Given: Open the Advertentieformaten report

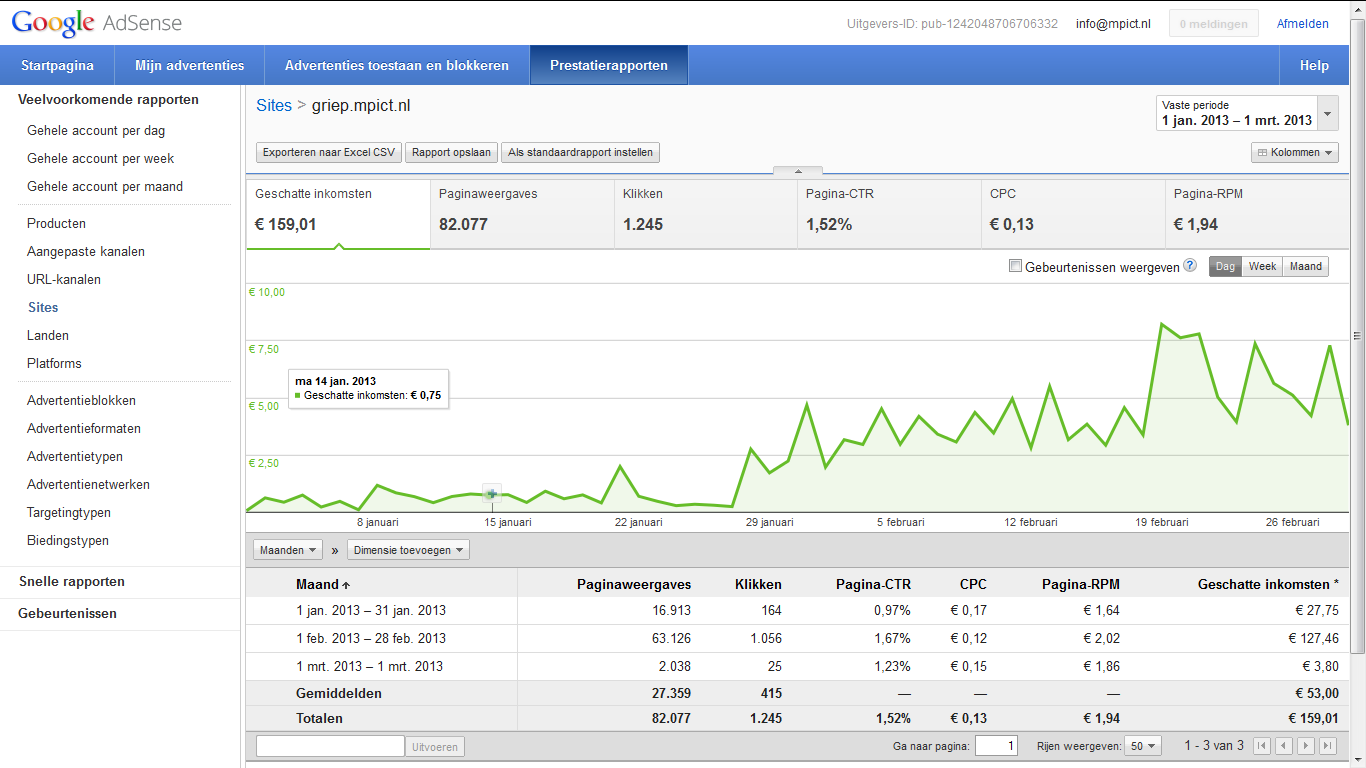Looking at the screenshot, I should coord(84,428).
